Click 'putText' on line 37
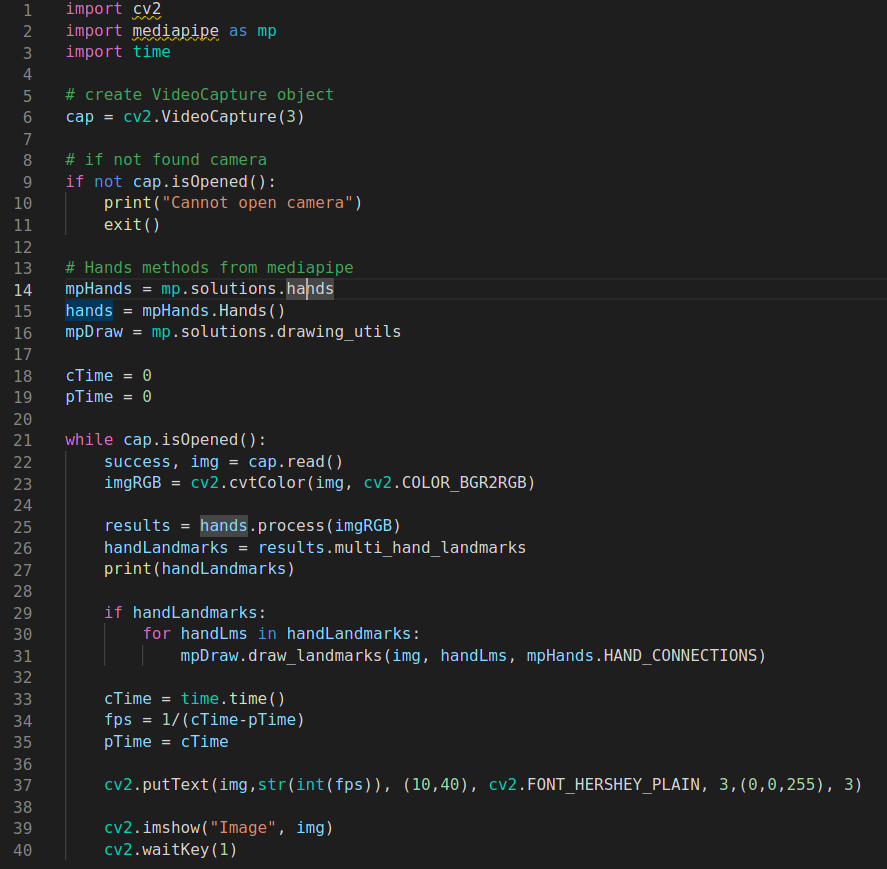Viewport: 887px width, 869px height. pyautogui.click(x=176, y=785)
